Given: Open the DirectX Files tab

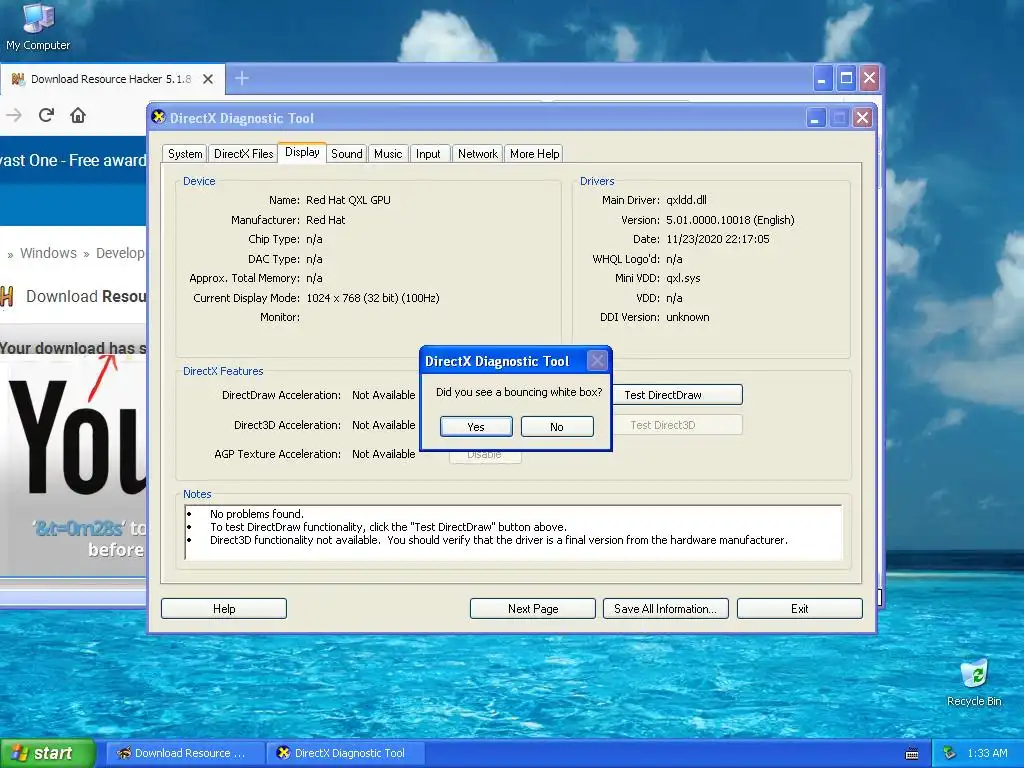Looking at the screenshot, I should tap(244, 153).
